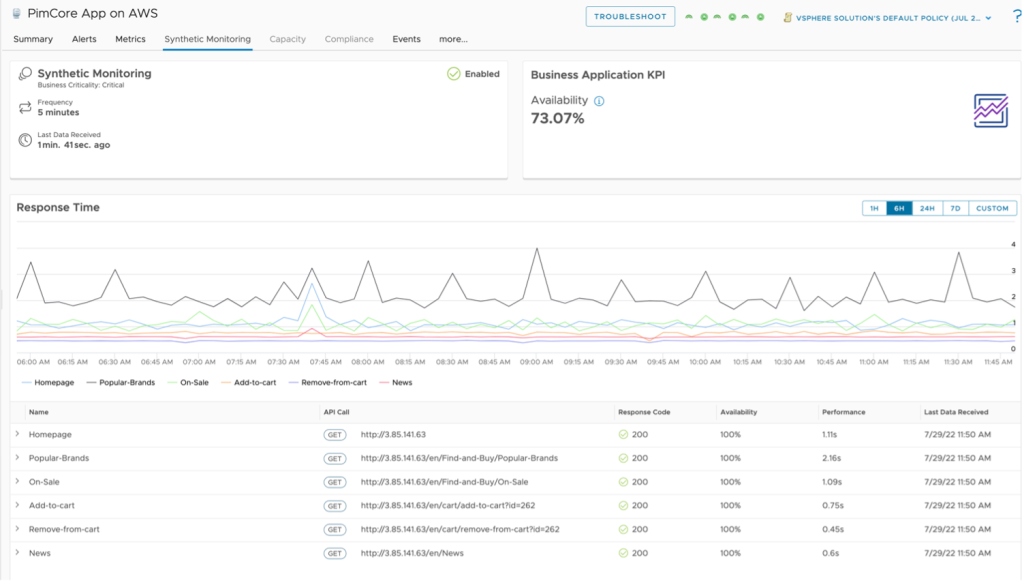This screenshot has height=583, width=1024.
Task: Expand the Popular-Brands row
Action: (18, 458)
